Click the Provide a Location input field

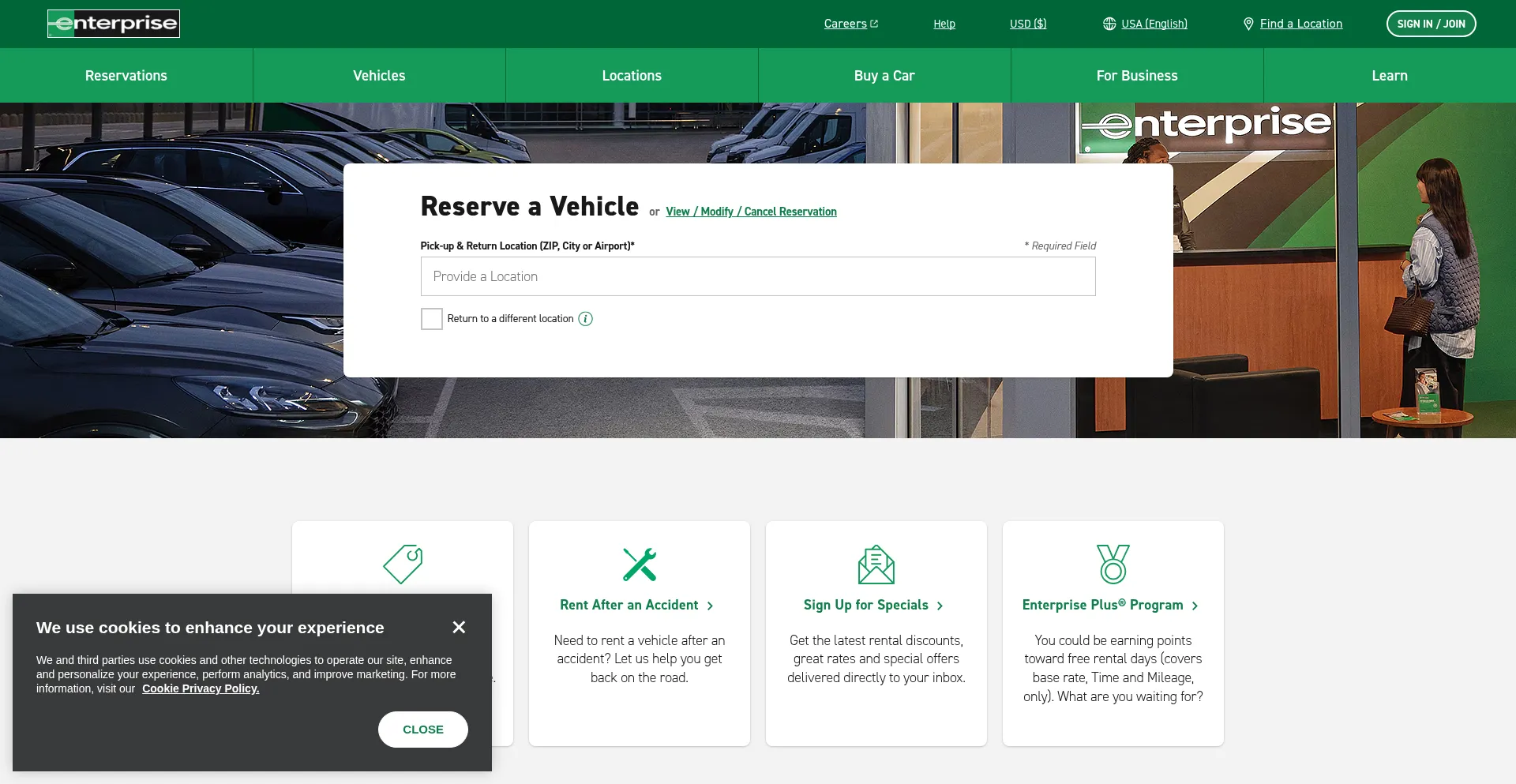(x=758, y=276)
